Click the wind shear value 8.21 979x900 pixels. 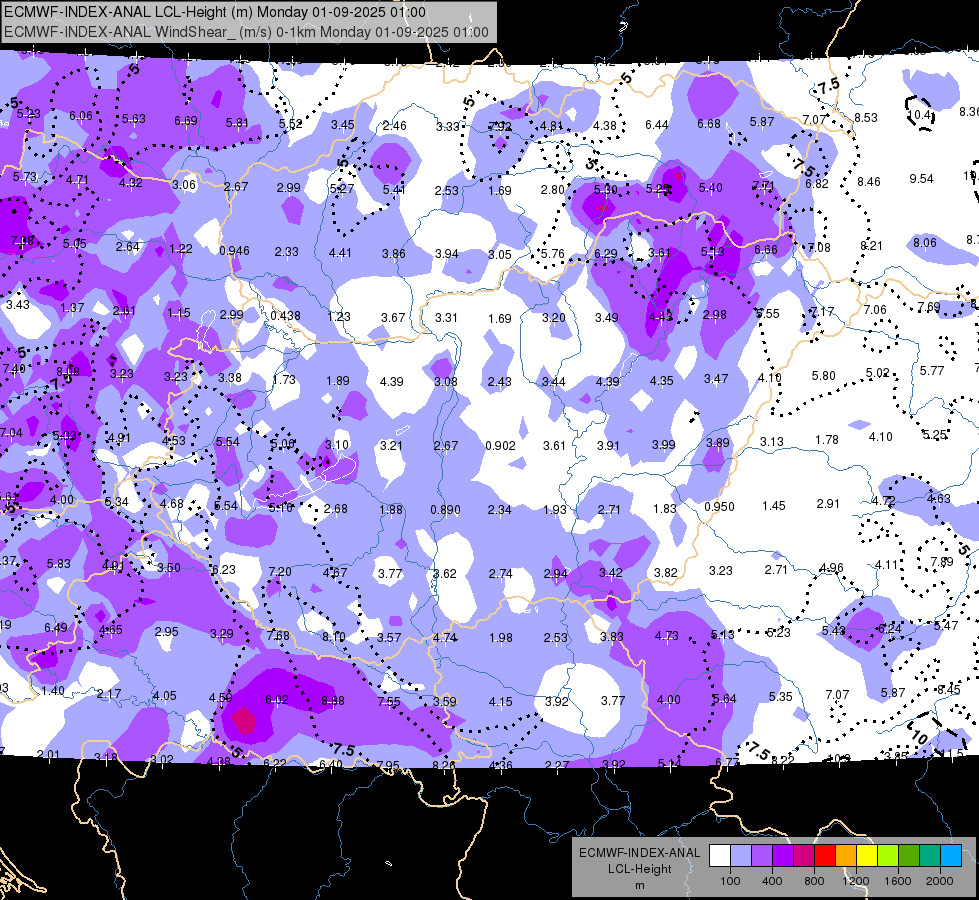(x=871, y=245)
